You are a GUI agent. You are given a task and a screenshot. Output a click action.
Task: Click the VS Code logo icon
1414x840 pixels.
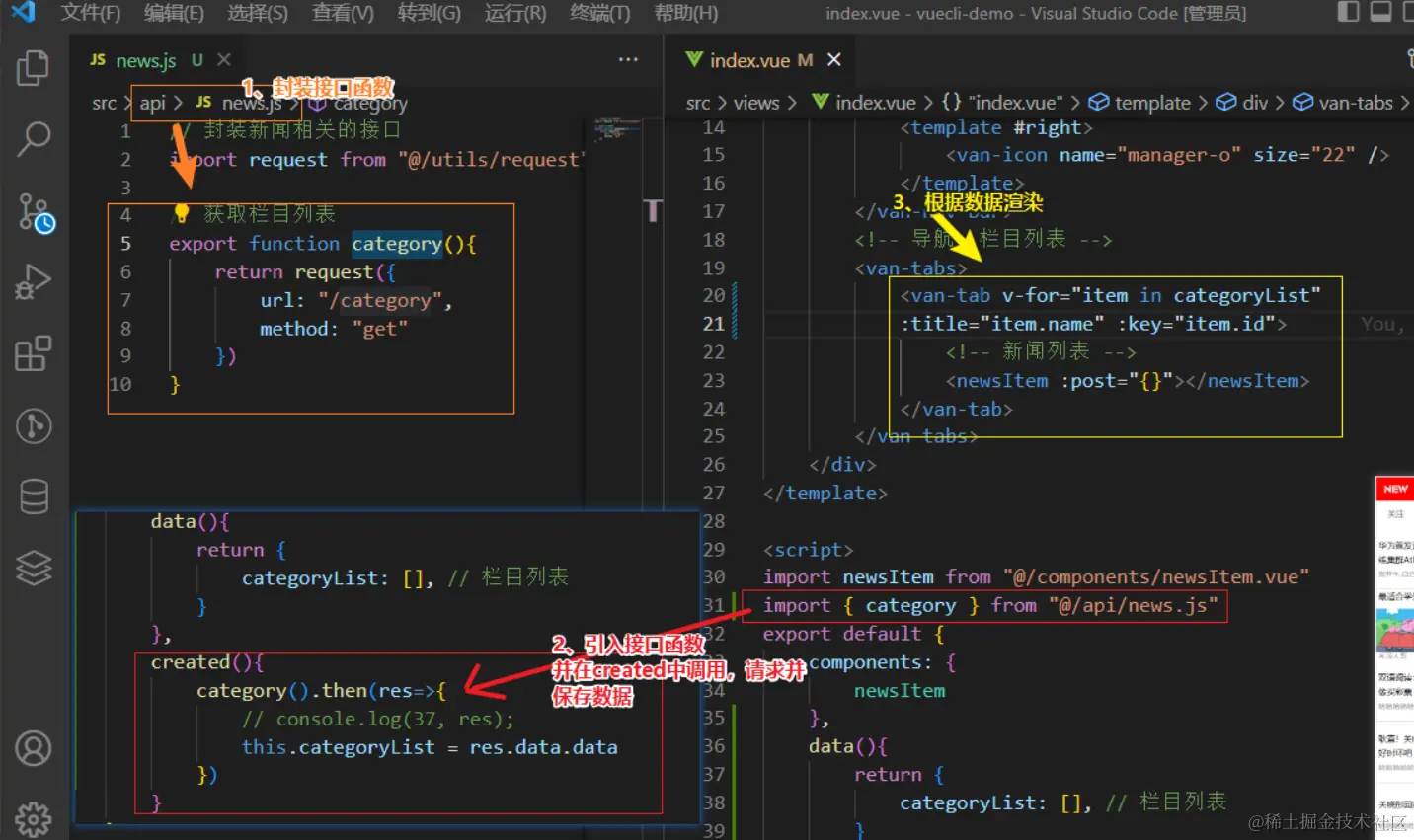pos(22,12)
